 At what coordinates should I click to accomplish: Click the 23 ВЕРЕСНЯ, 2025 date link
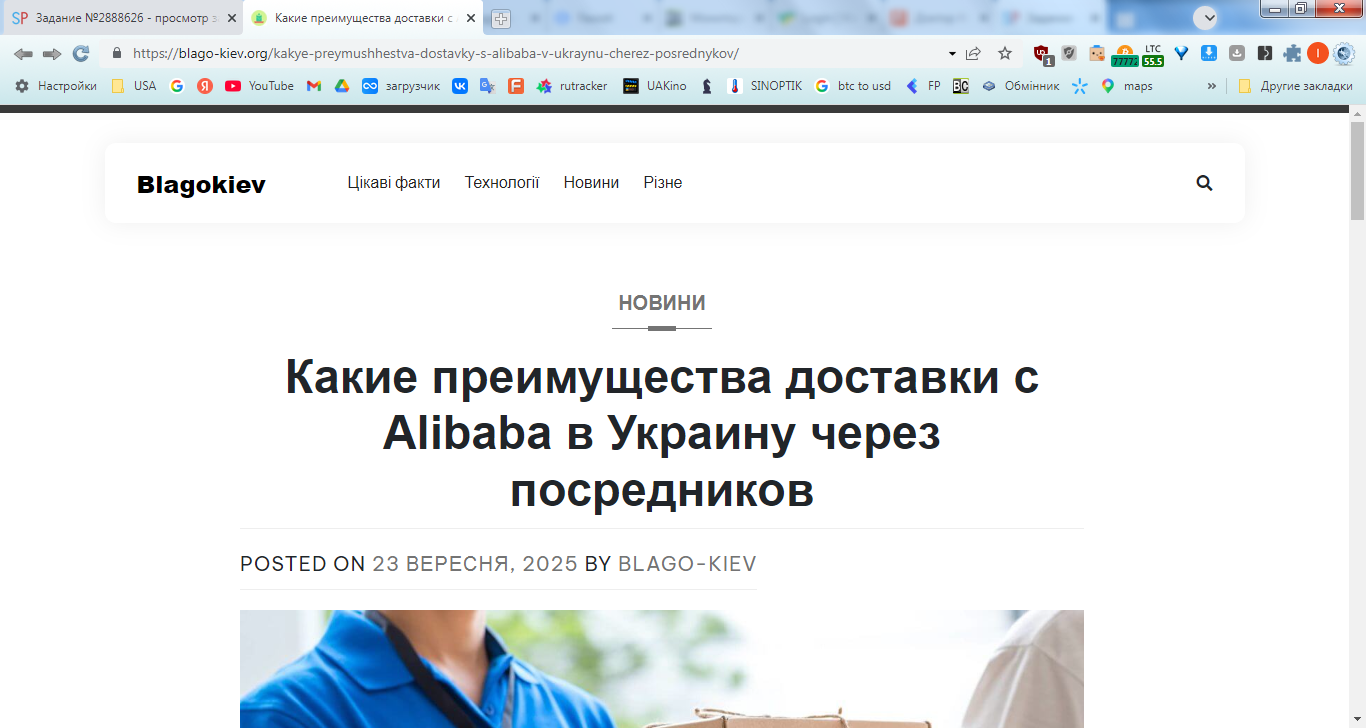tap(475, 564)
